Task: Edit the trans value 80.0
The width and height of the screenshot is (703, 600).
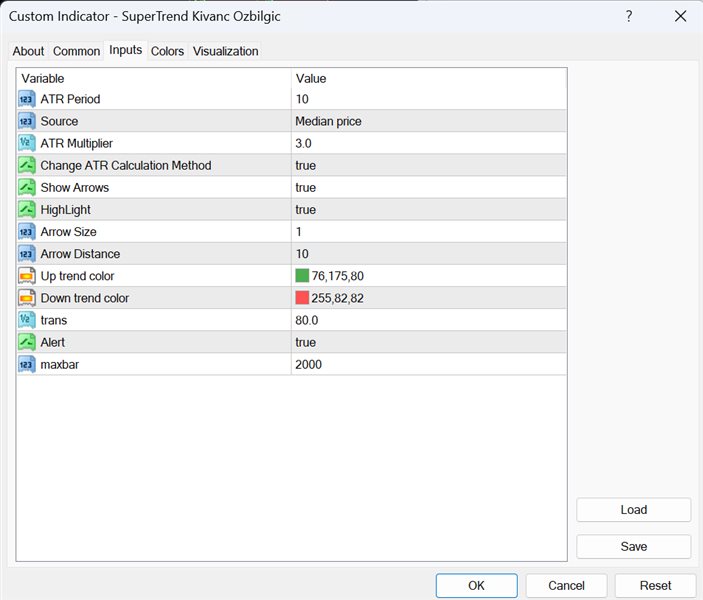Action: 307,320
